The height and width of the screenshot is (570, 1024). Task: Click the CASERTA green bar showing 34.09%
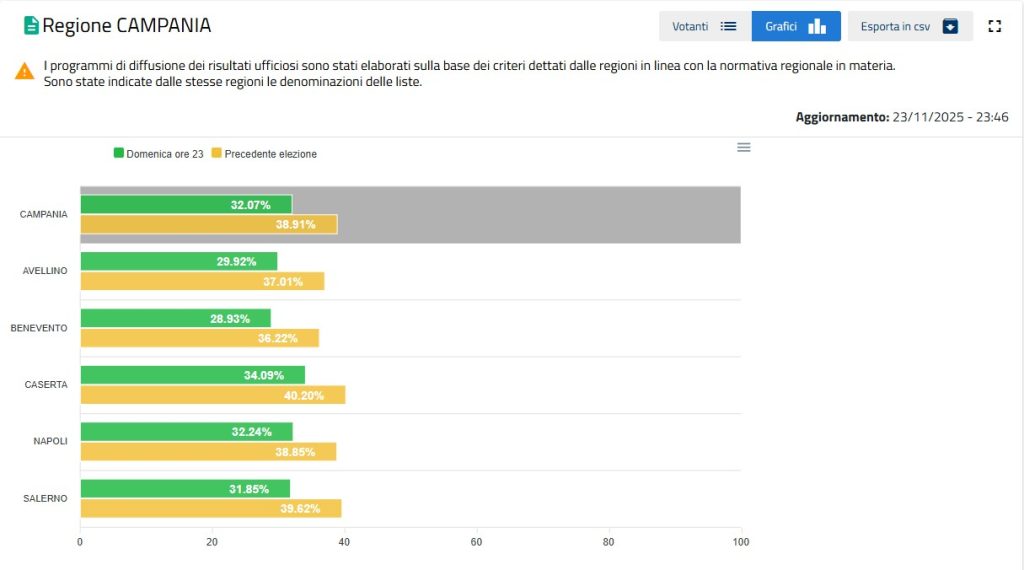(192, 375)
